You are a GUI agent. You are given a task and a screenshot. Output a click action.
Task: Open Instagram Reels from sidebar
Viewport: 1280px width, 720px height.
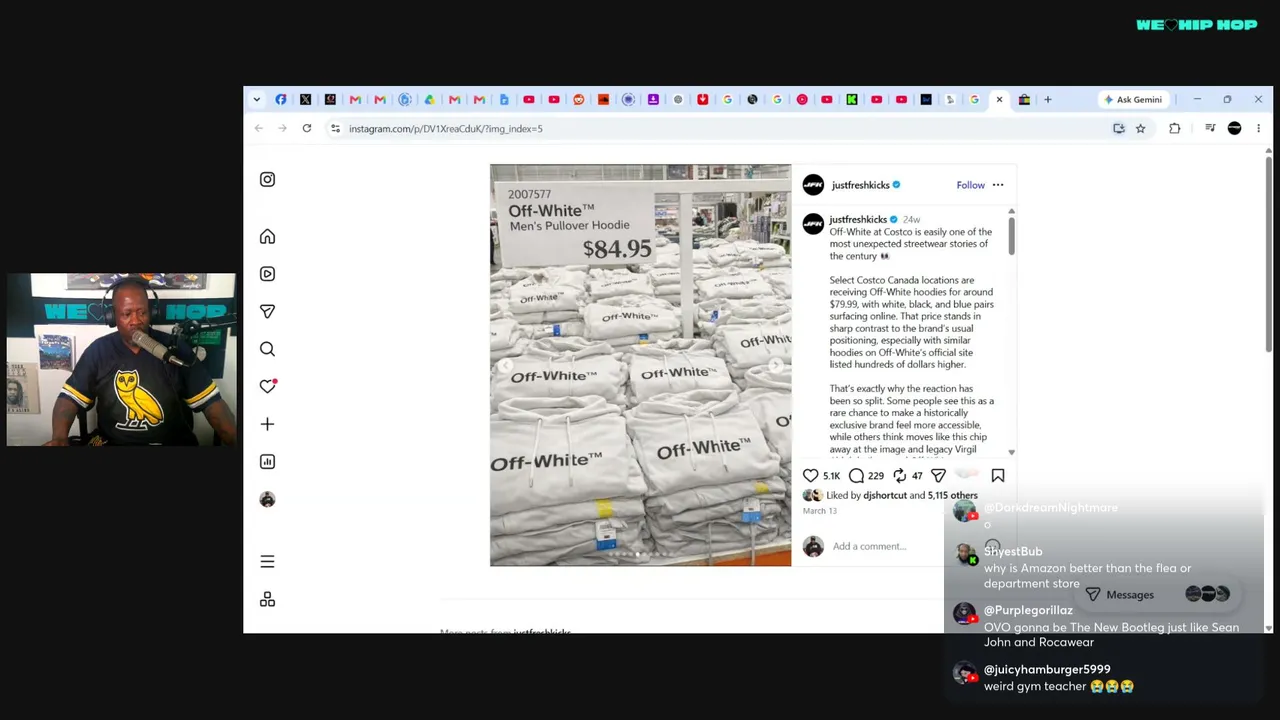[x=267, y=274]
